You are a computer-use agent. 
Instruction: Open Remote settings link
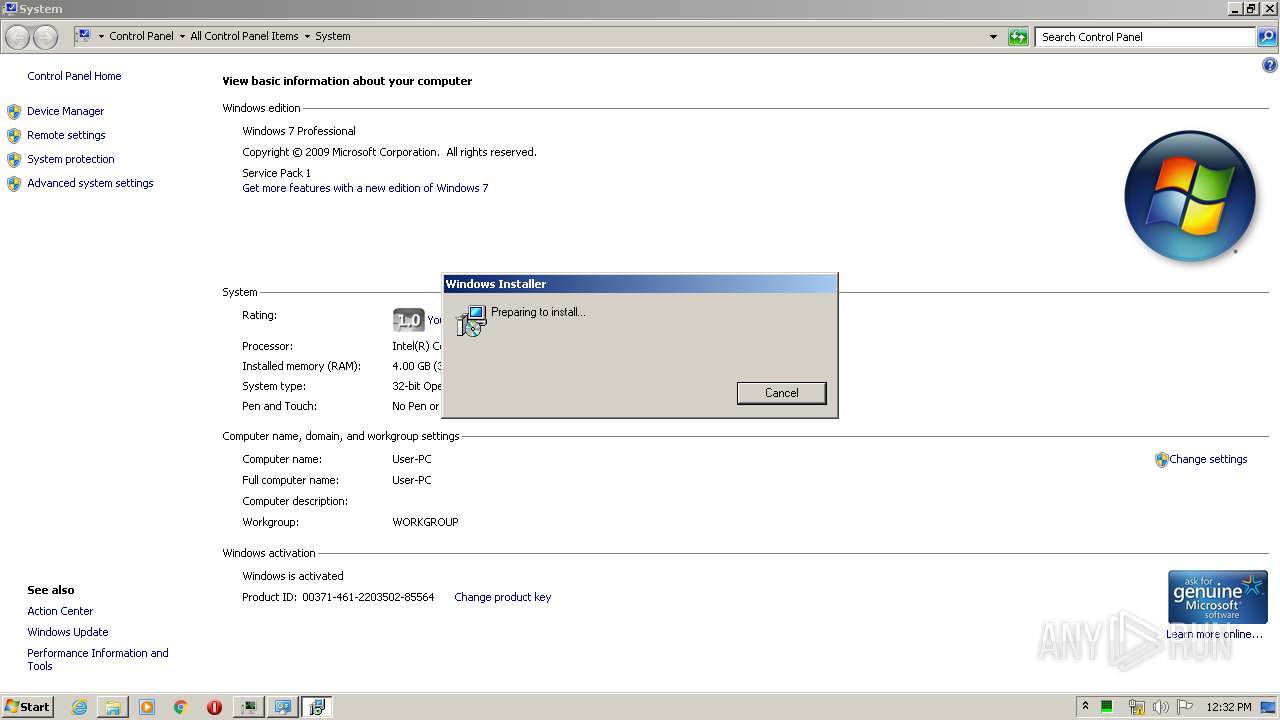[x=66, y=135]
